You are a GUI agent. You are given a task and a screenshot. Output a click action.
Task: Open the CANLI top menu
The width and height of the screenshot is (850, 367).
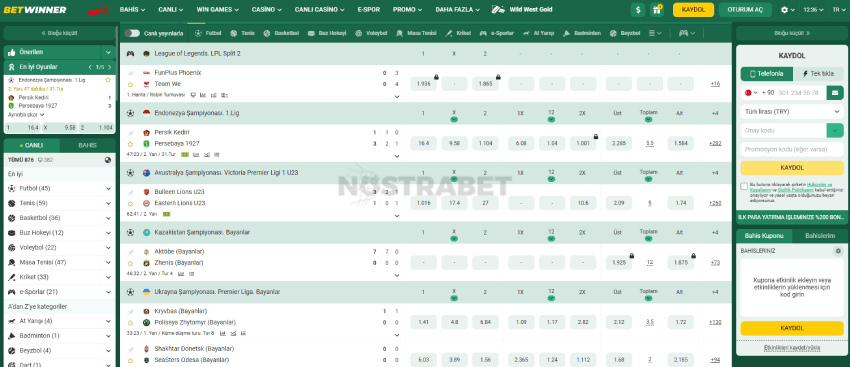[x=171, y=10]
